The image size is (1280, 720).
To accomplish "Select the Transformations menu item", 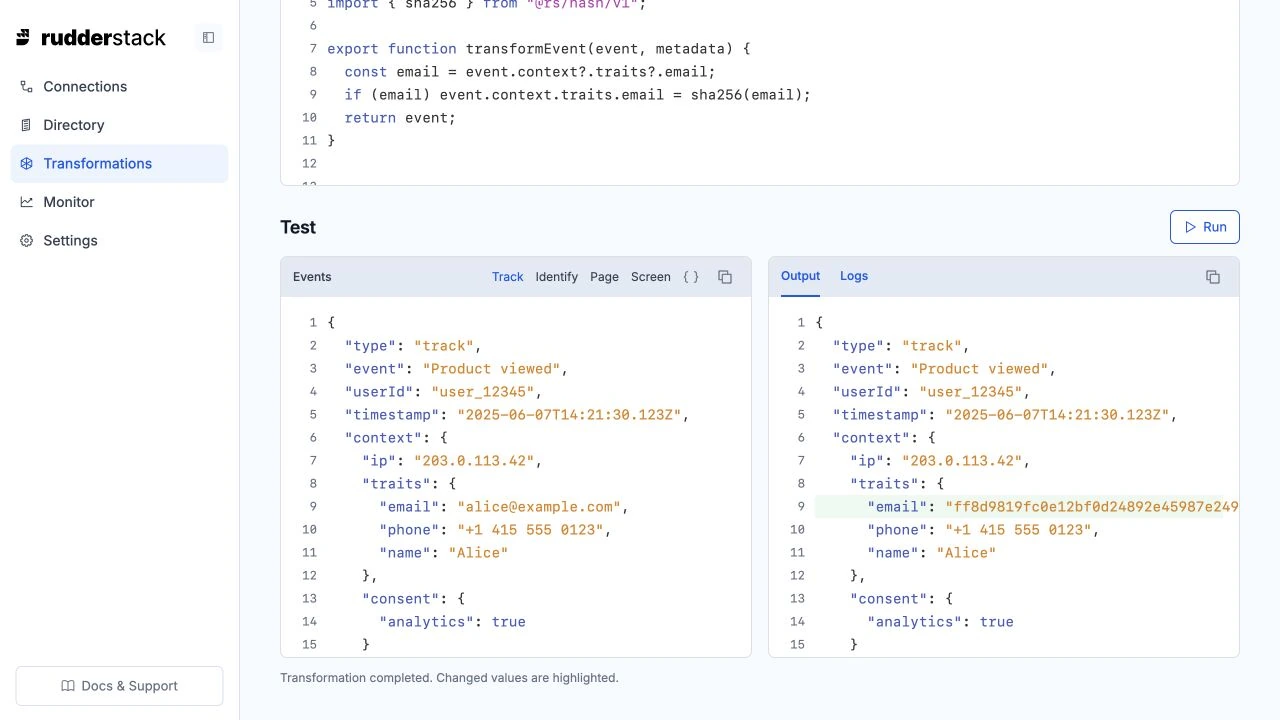I will tap(120, 164).
